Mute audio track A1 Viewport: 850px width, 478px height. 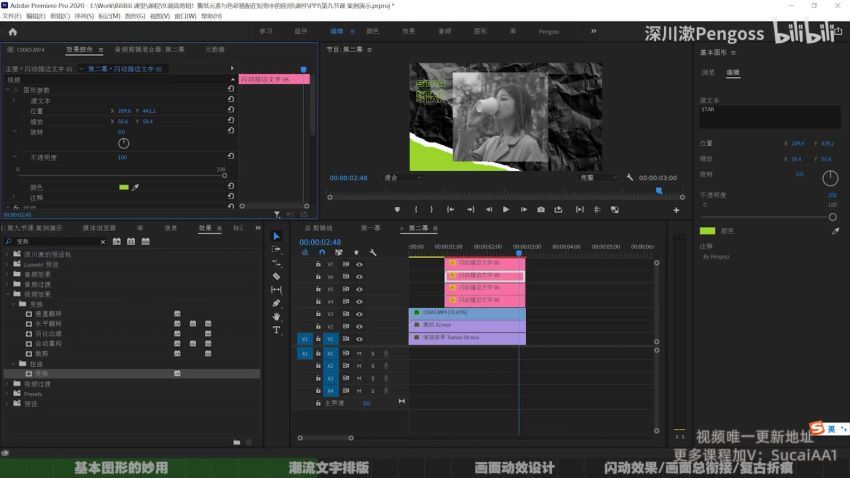point(359,353)
